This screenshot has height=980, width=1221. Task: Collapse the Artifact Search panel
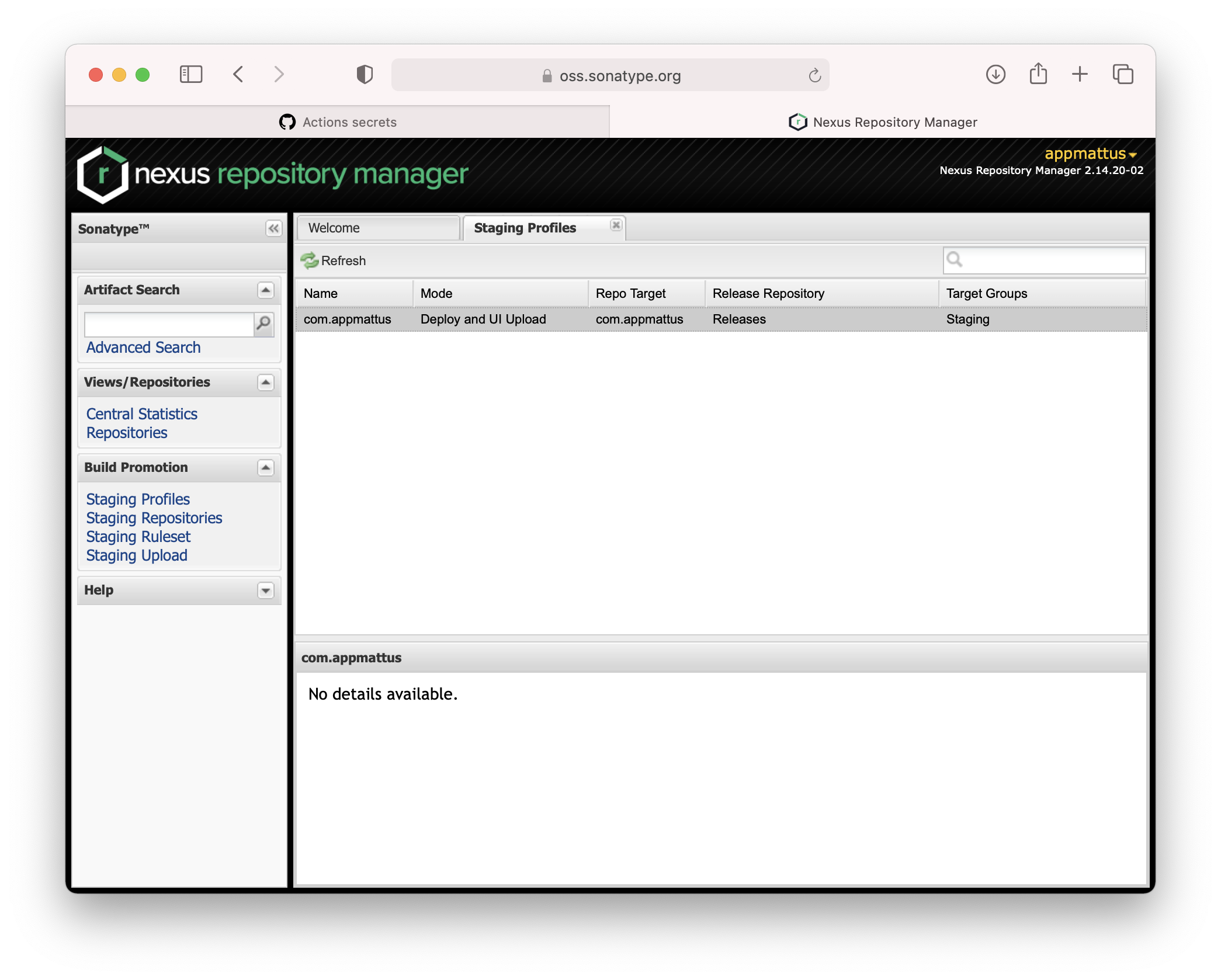(x=266, y=290)
